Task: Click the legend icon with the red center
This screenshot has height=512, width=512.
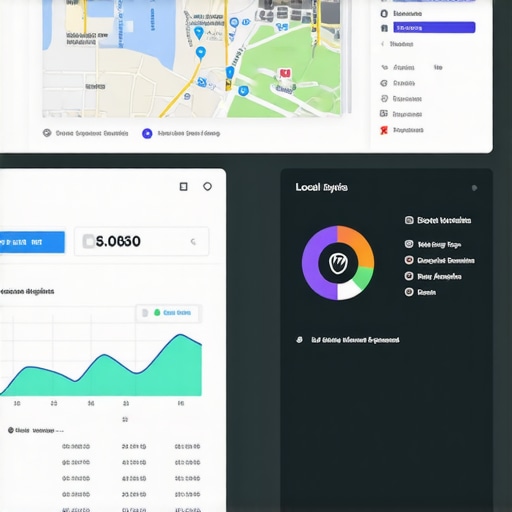Action: point(409,260)
